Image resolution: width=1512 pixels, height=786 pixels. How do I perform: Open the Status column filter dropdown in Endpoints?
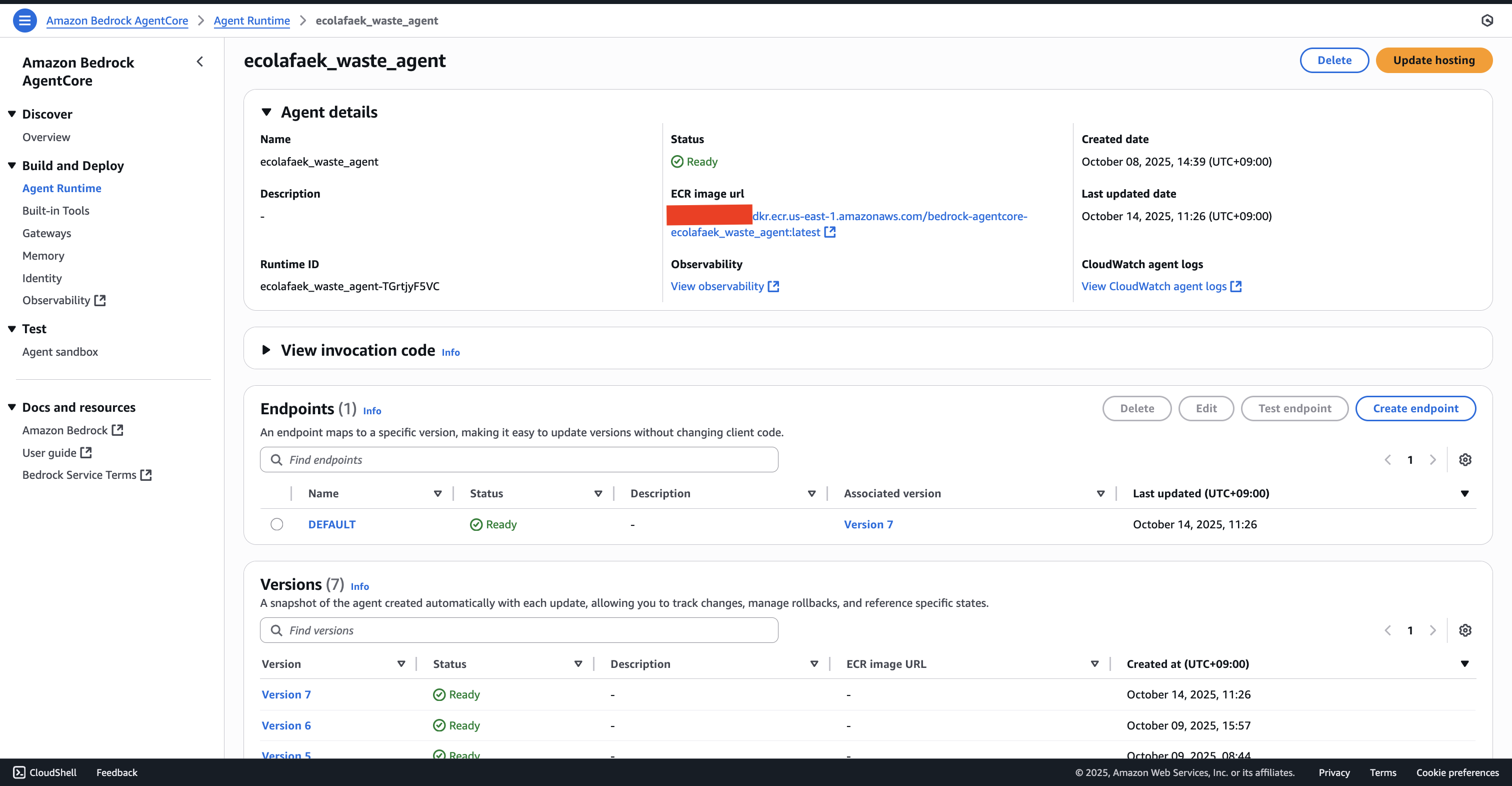coord(598,493)
